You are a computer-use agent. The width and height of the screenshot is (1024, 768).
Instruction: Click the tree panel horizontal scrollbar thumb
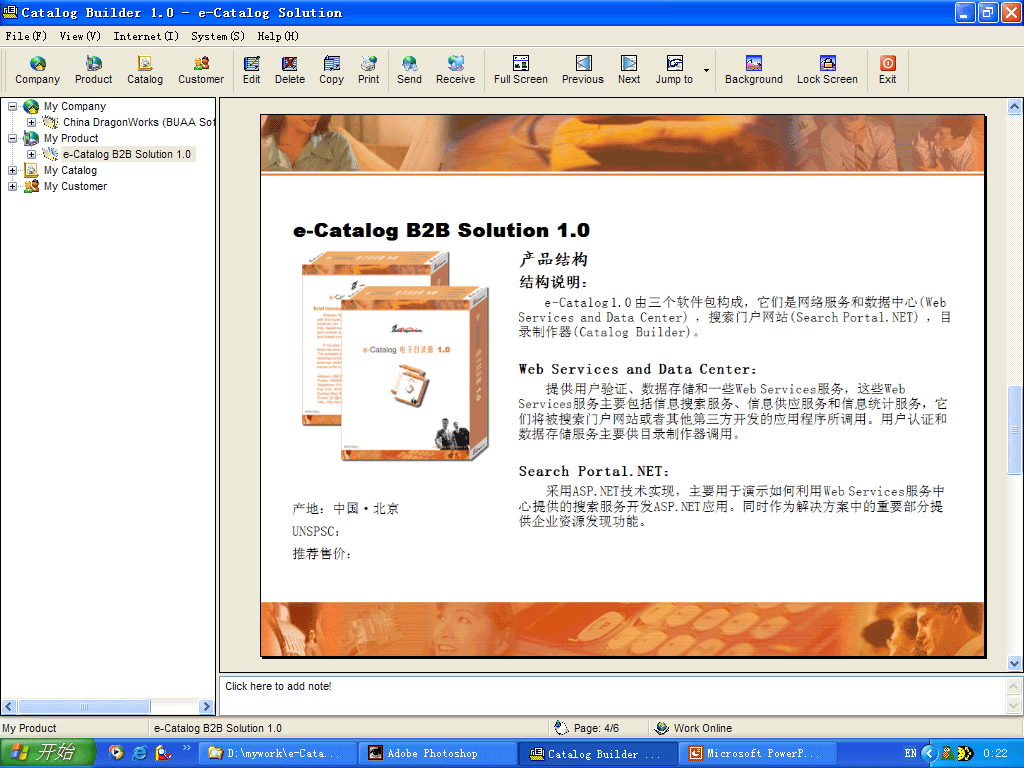84,706
